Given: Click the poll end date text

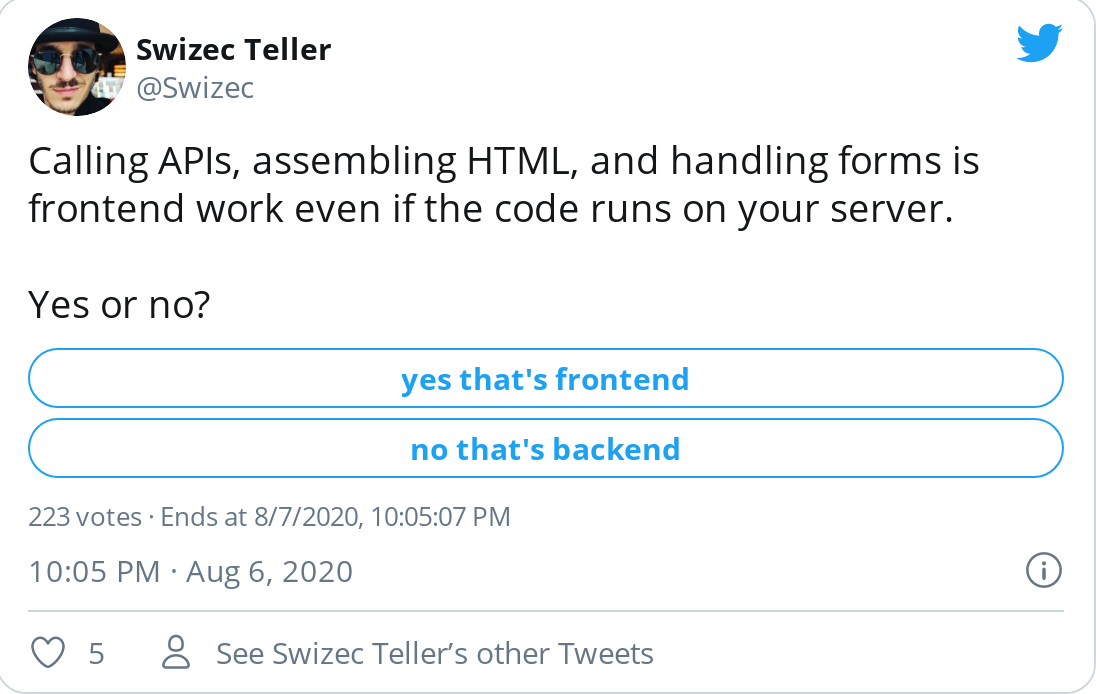Looking at the screenshot, I should (x=330, y=517).
